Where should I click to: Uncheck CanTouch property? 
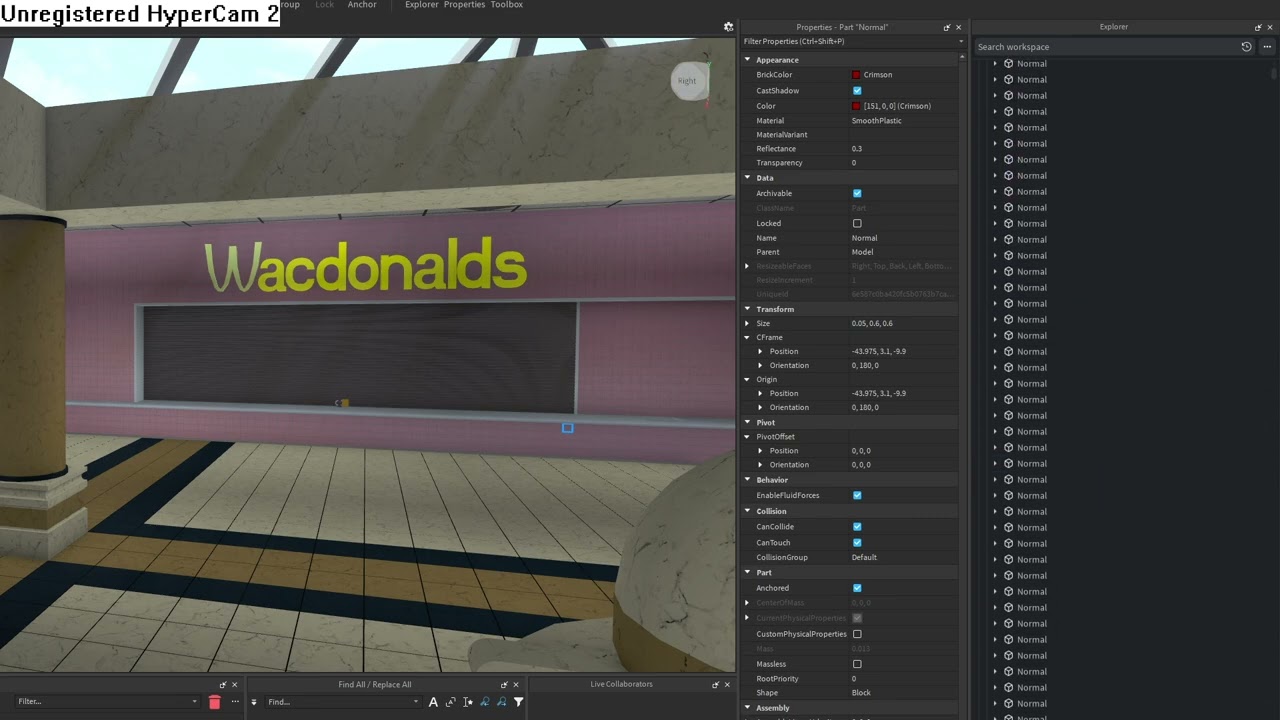857,543
